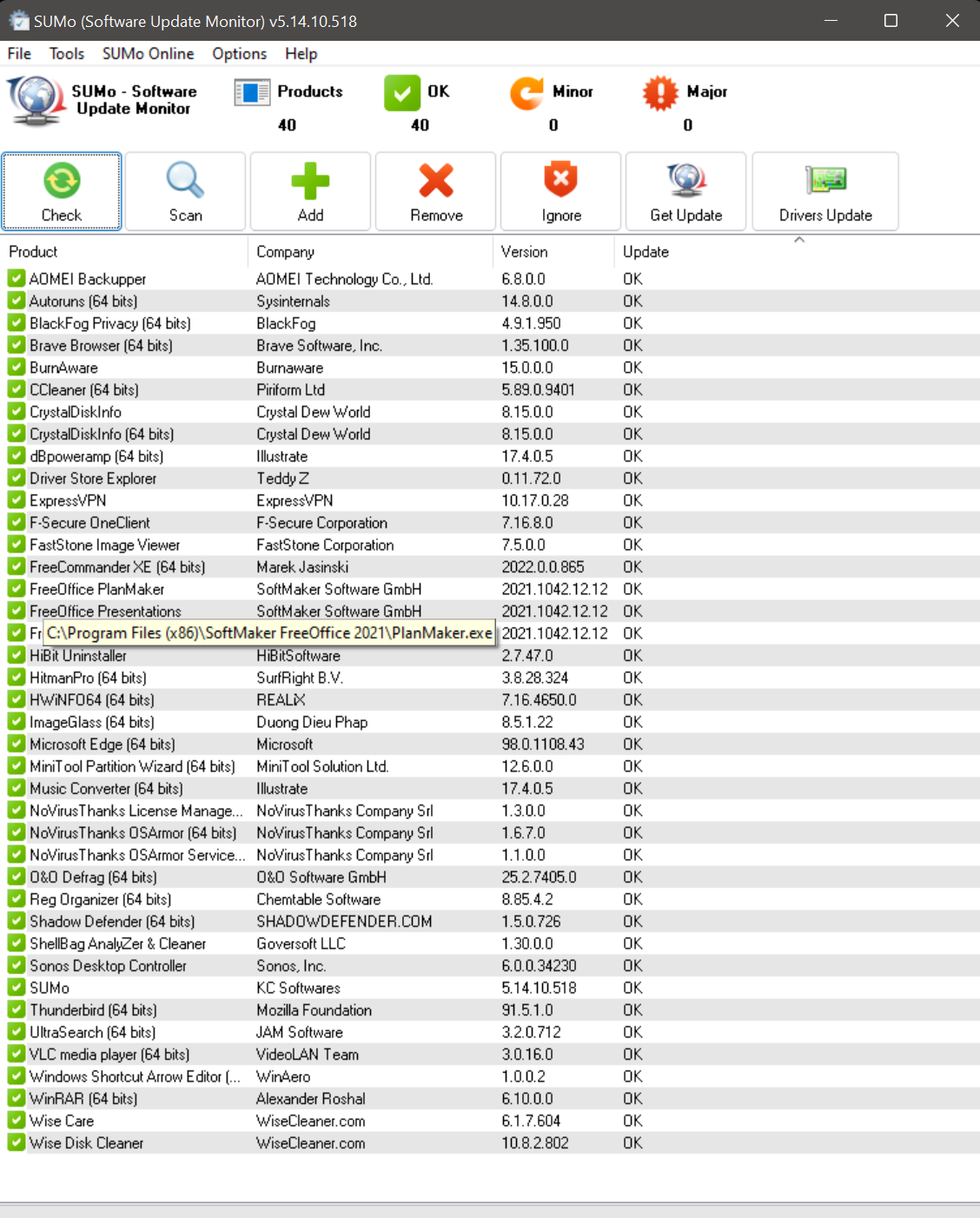
Task: Select the FreeOffice Presentations product
Action: click(x=105, y=612)
